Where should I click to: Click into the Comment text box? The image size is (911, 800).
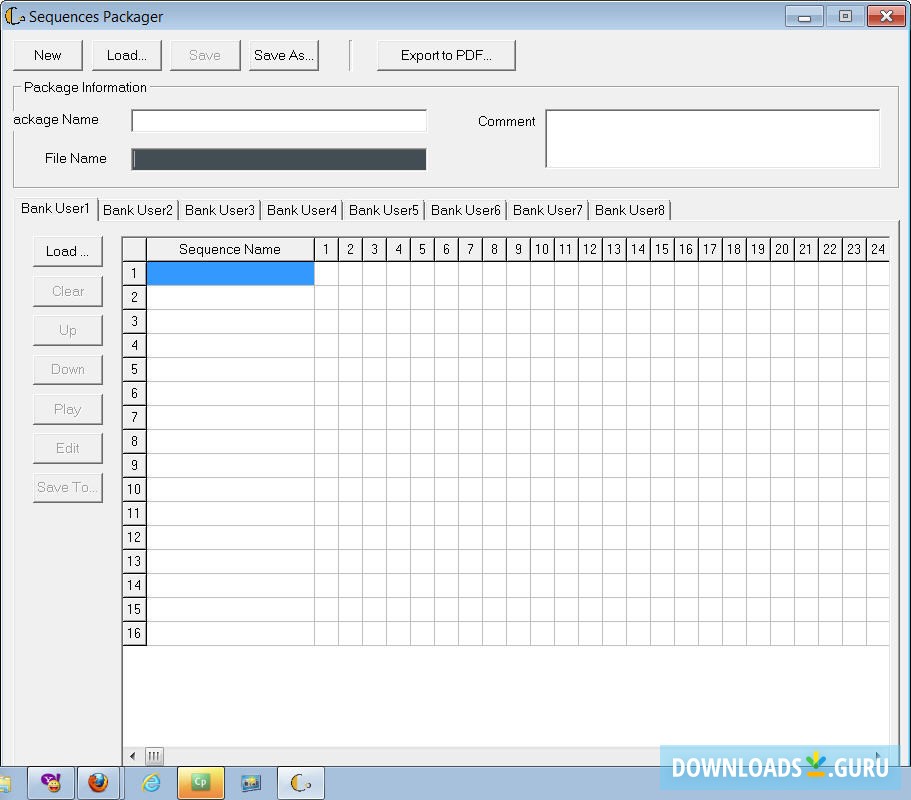(713, 138)
